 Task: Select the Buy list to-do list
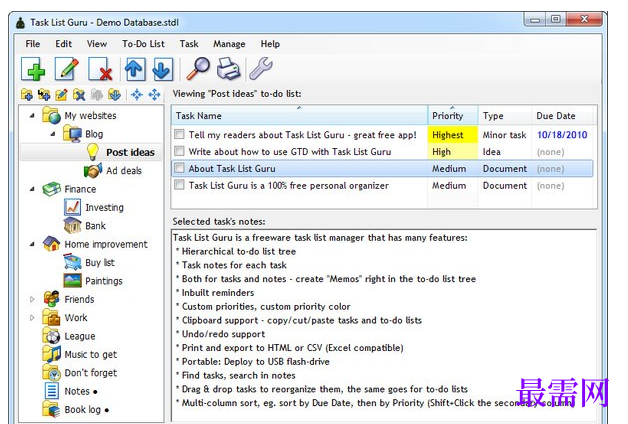tap(100, 262)
